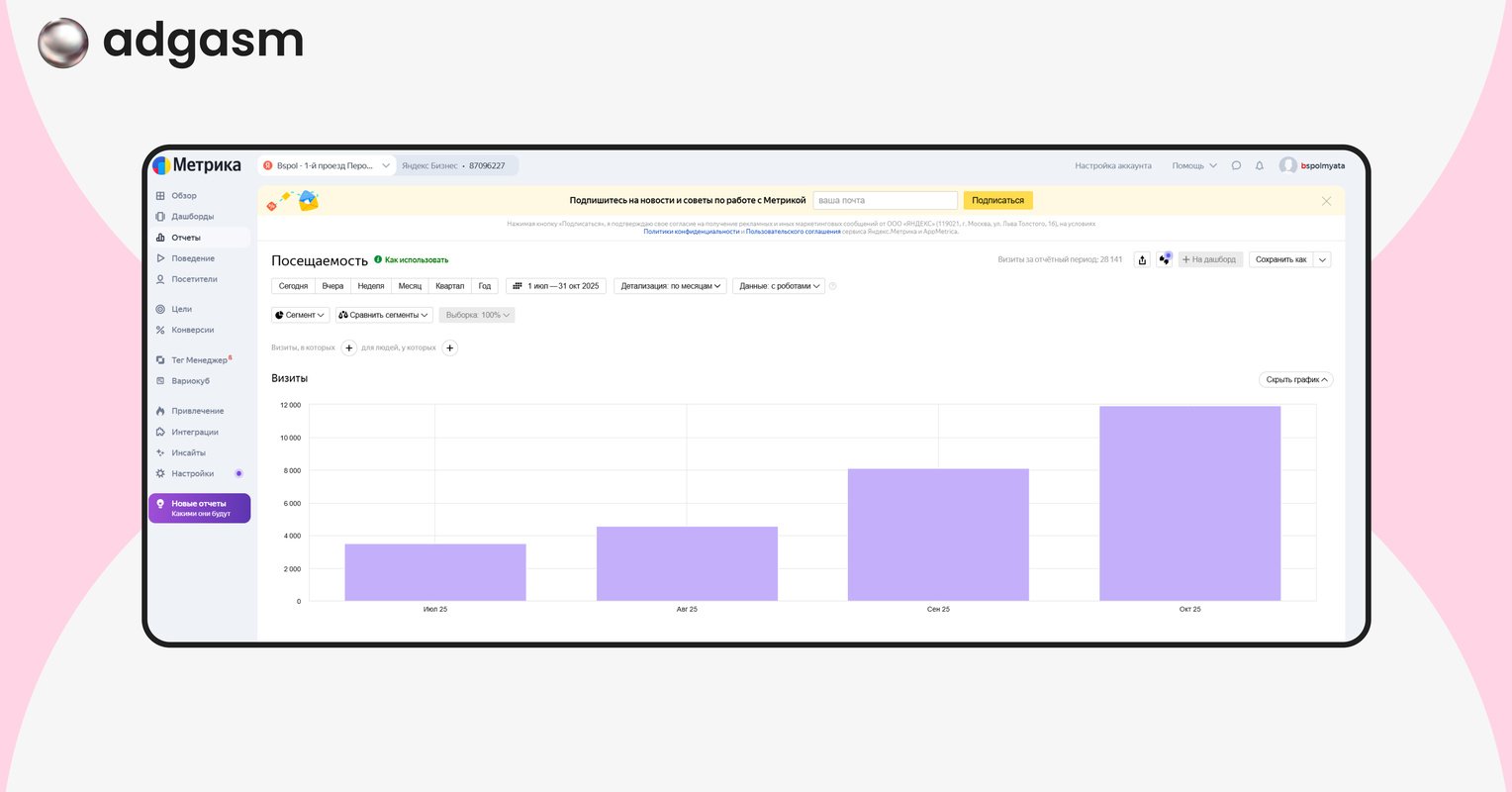Click the Поведение play icon
The width and height of the screenshot is (1512, 792).
pyautogui.click(x=160, y=258)
